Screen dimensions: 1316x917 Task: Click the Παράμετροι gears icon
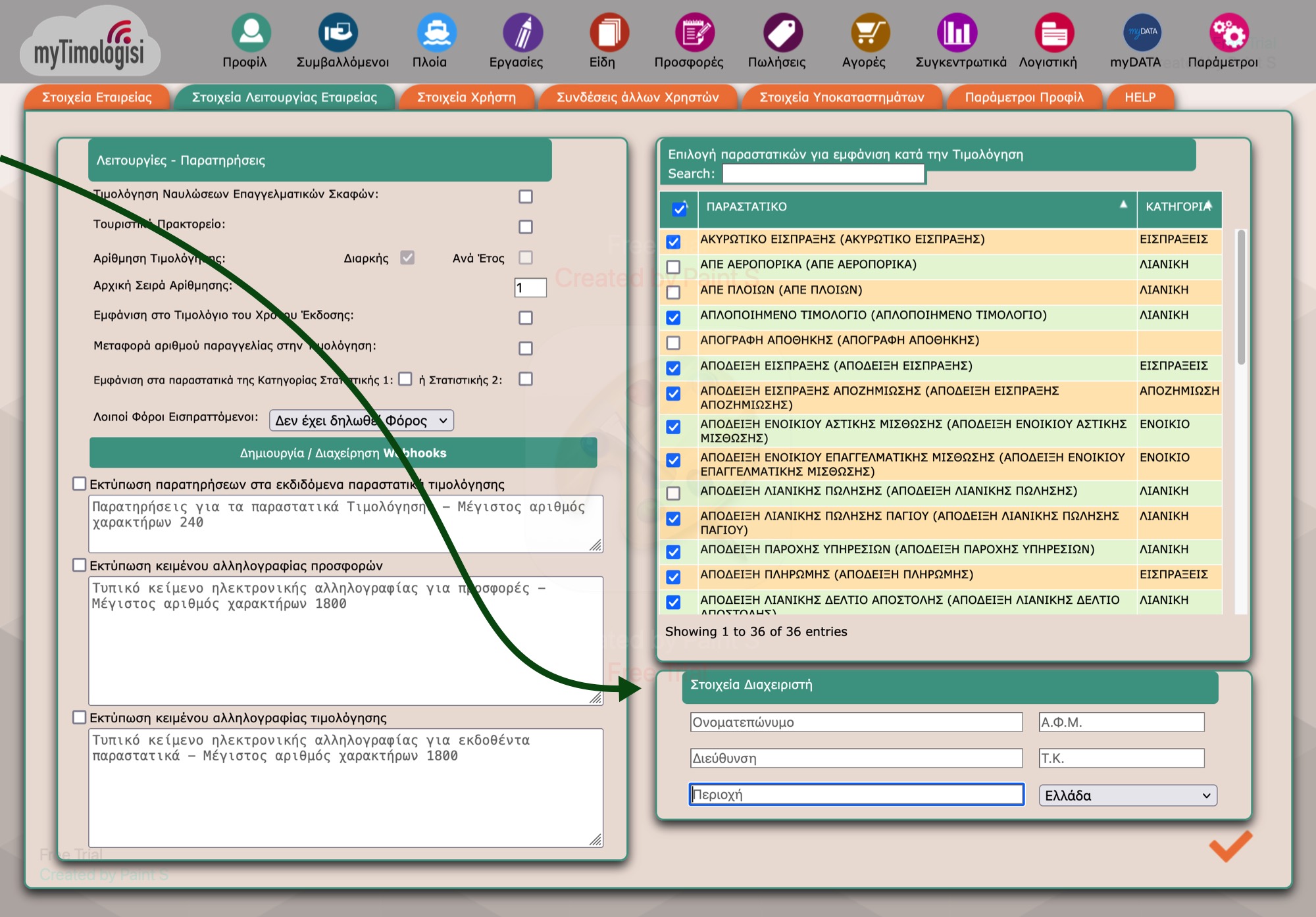point(1228,33)
